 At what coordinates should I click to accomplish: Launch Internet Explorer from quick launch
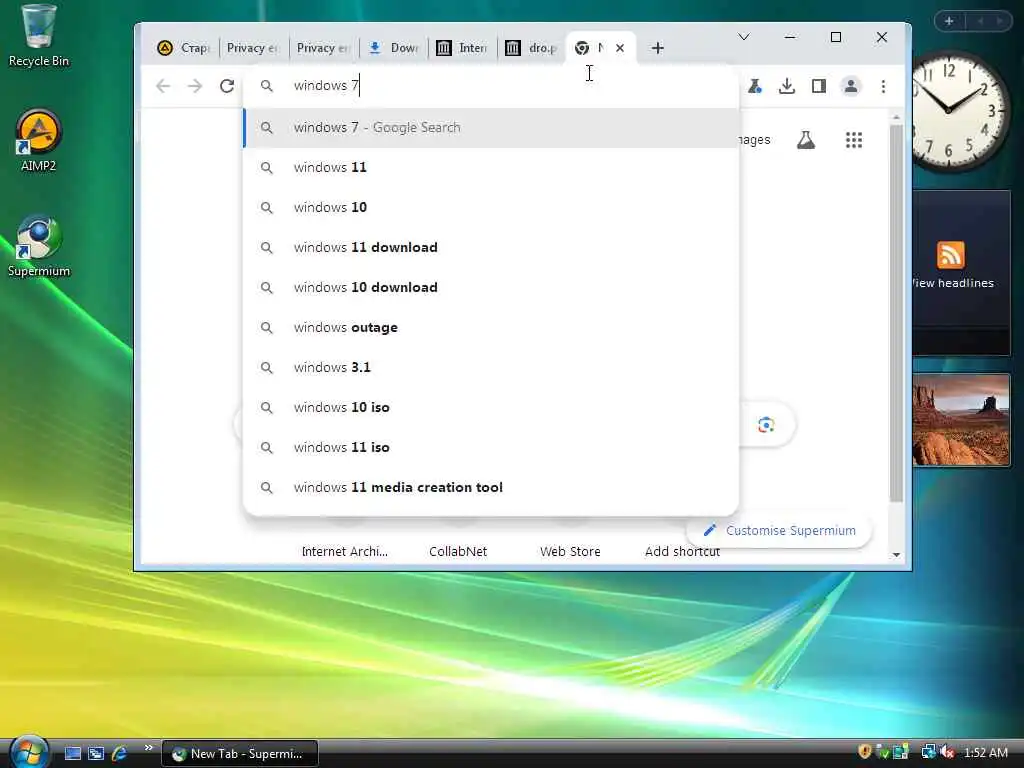[119, 754]
